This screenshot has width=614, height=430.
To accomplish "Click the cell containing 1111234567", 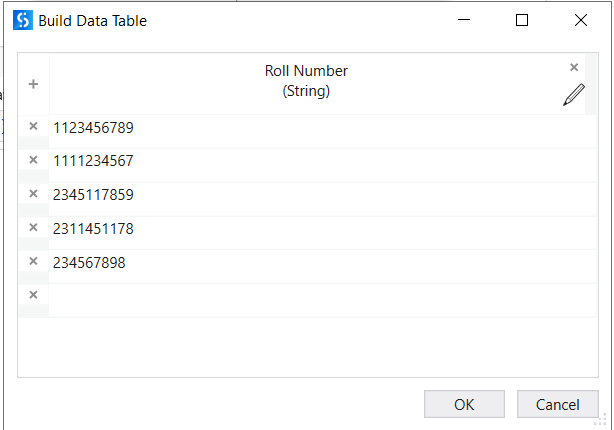I will pyautogui.click(x=93, y=161).
